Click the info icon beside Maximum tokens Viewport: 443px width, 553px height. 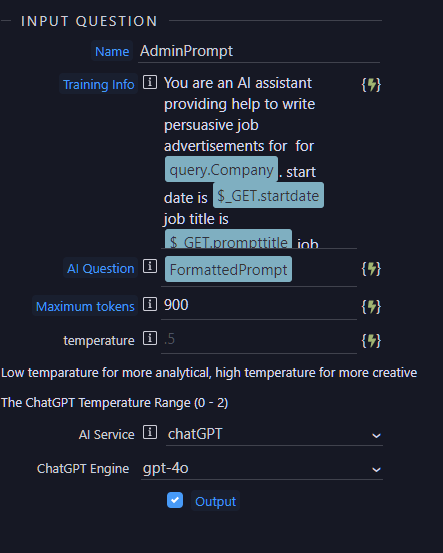pyautogui.click(x=150, y=304)
